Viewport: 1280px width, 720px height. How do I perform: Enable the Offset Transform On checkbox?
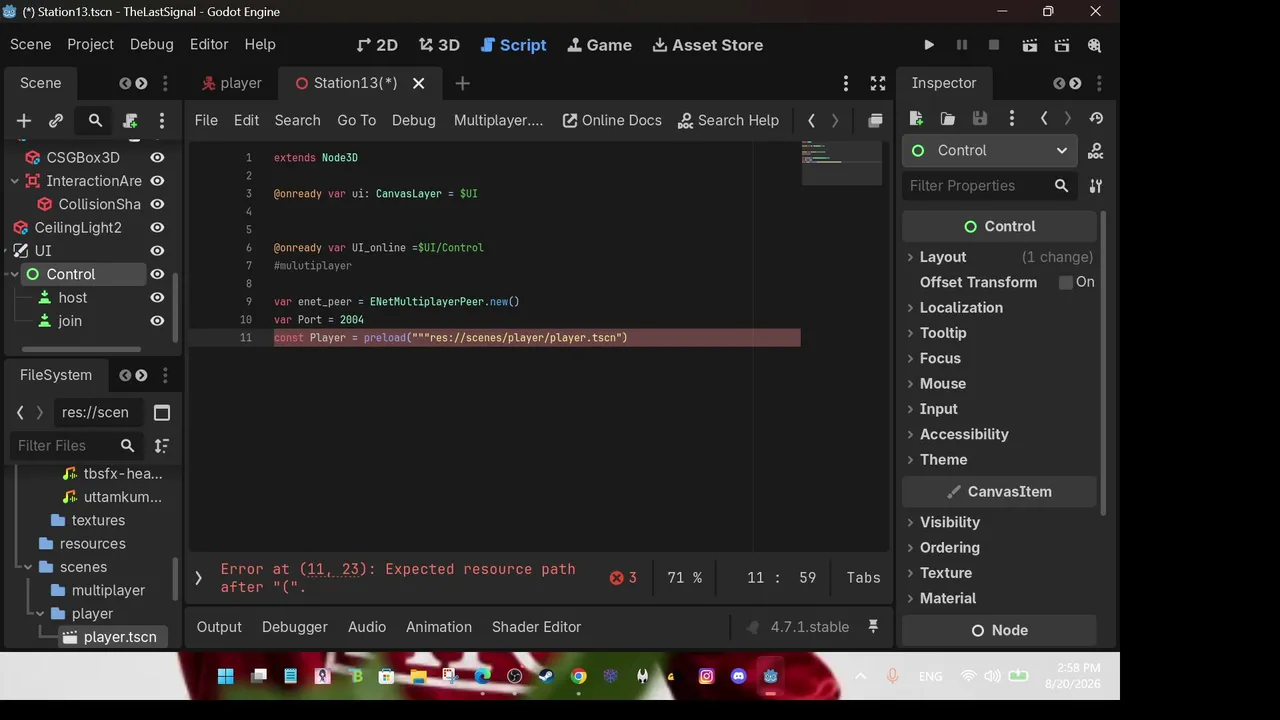click(1066, 283)
